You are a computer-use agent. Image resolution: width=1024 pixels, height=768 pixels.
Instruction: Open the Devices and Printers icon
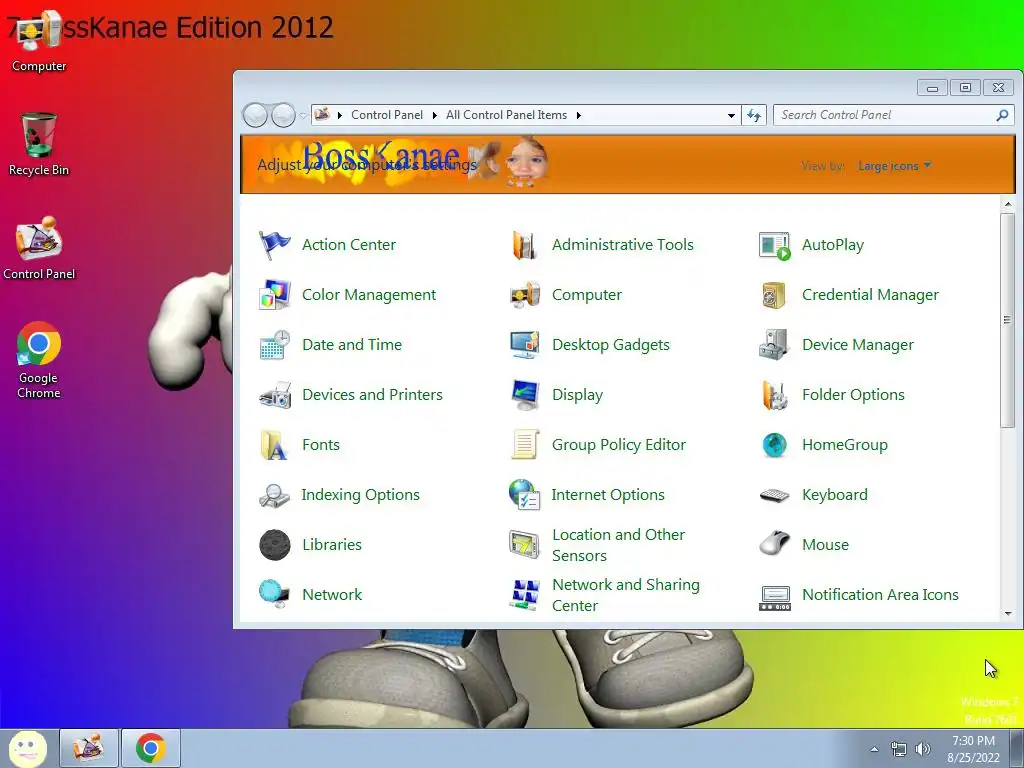(274, 395)
